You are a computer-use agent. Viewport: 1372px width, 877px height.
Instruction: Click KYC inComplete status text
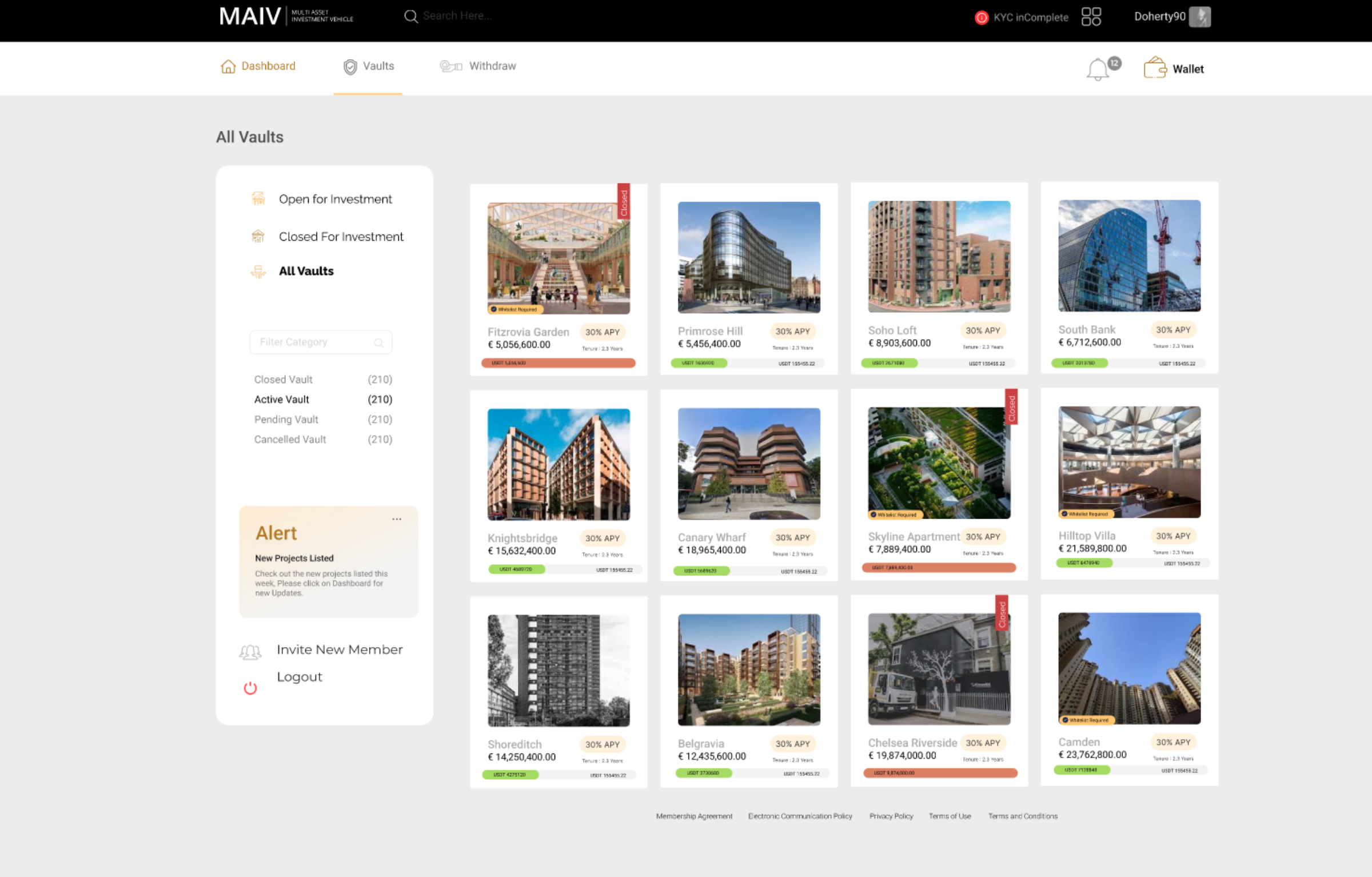tap(1030, 18)
